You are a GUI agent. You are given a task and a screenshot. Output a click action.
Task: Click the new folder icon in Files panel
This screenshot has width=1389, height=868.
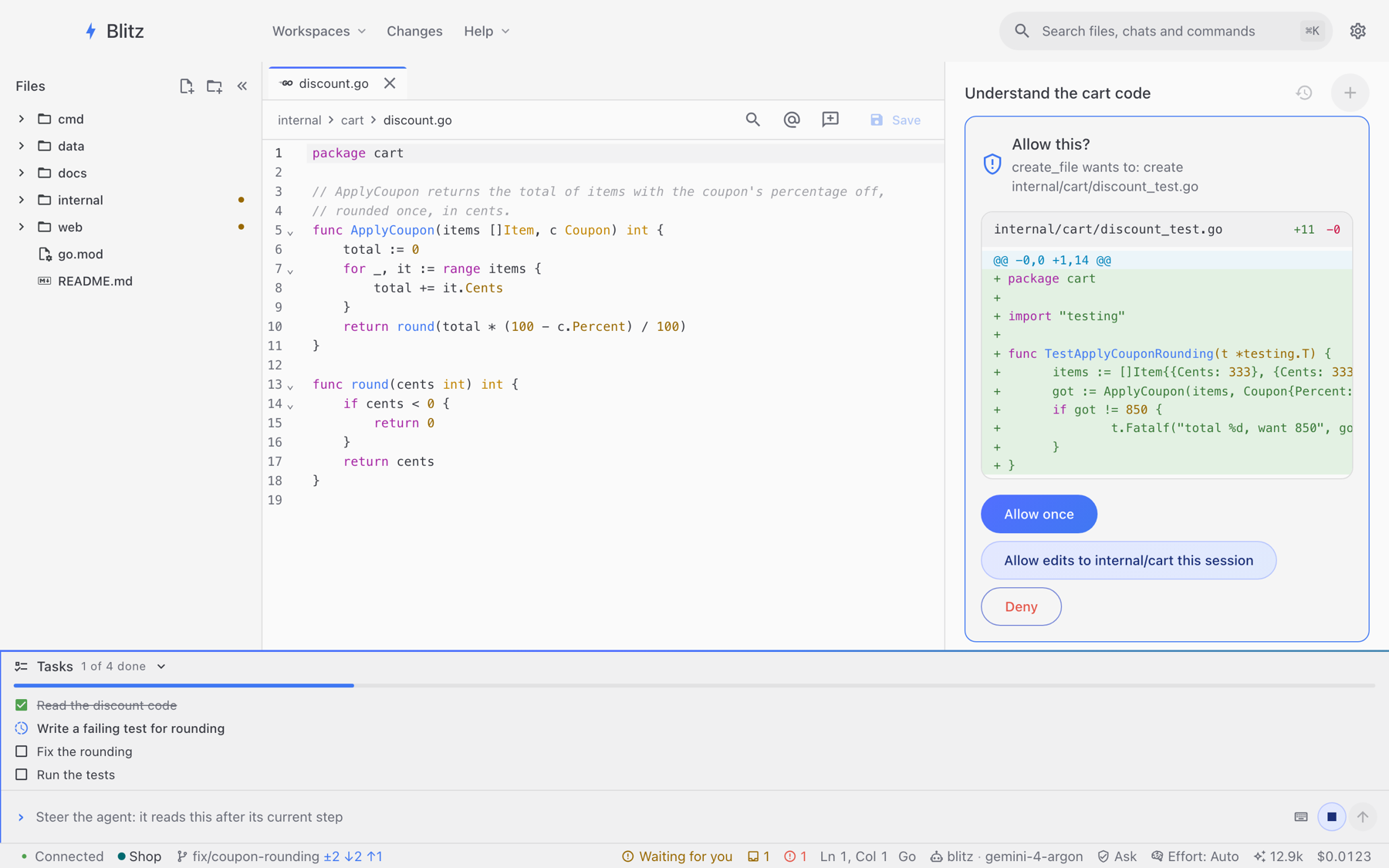[215, 86]
